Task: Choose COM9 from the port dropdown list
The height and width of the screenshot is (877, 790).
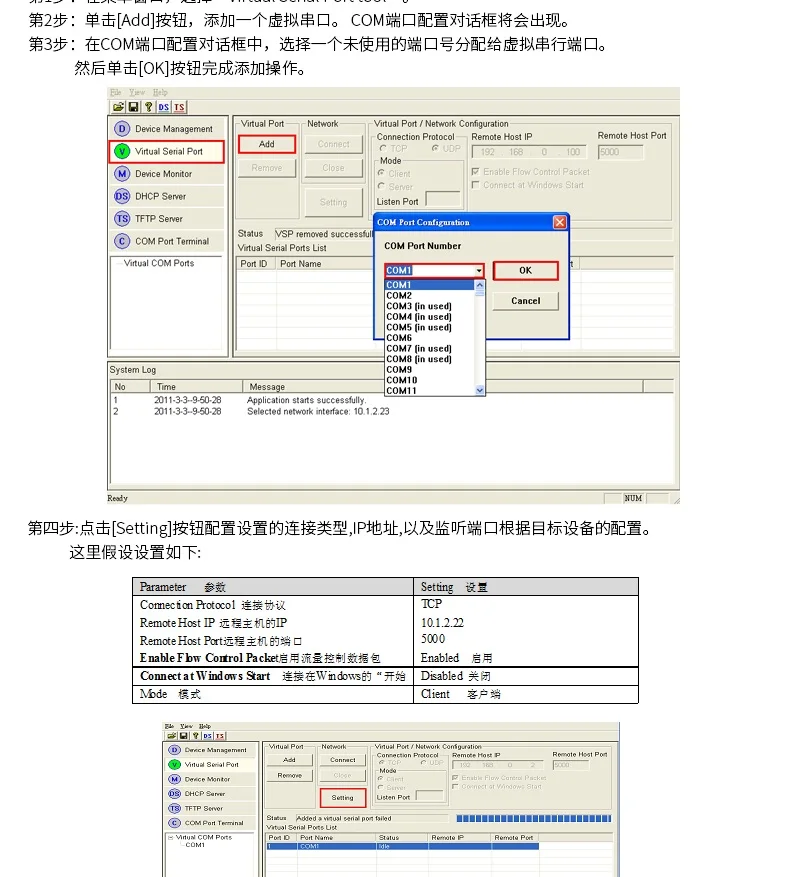Action: [x=430, y=370]
